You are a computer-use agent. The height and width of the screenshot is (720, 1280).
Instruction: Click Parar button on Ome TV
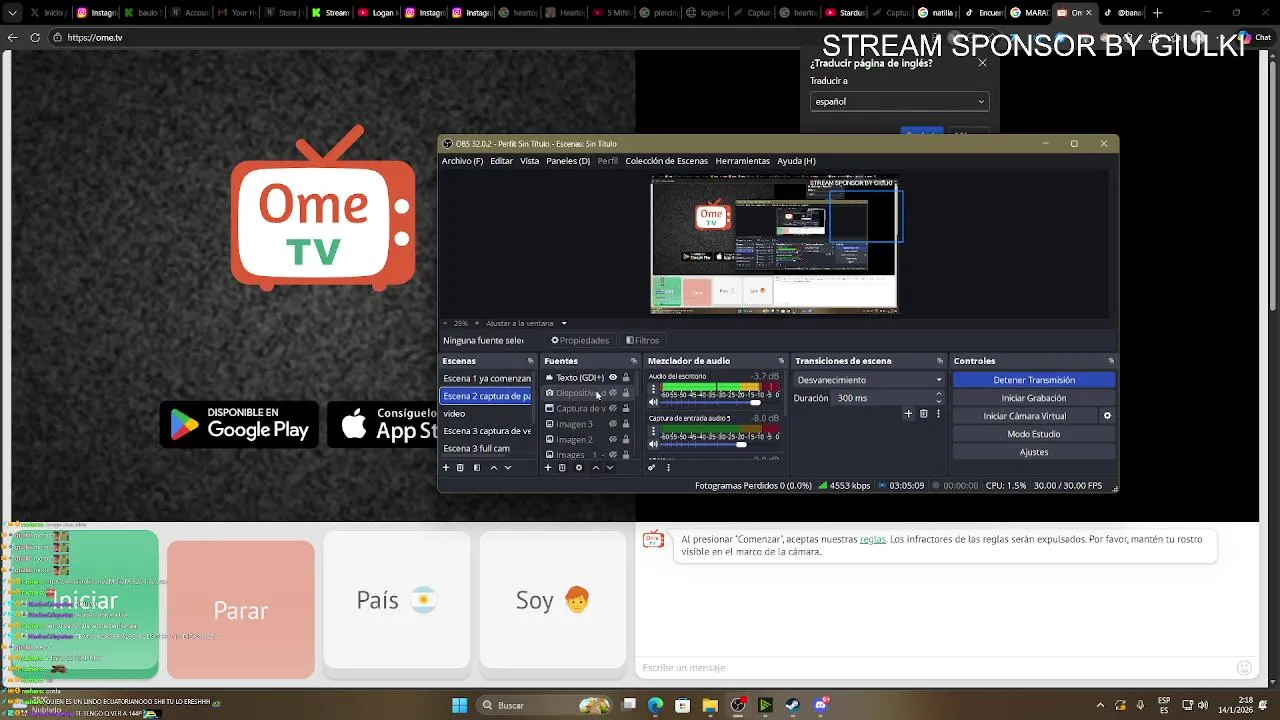241,610
